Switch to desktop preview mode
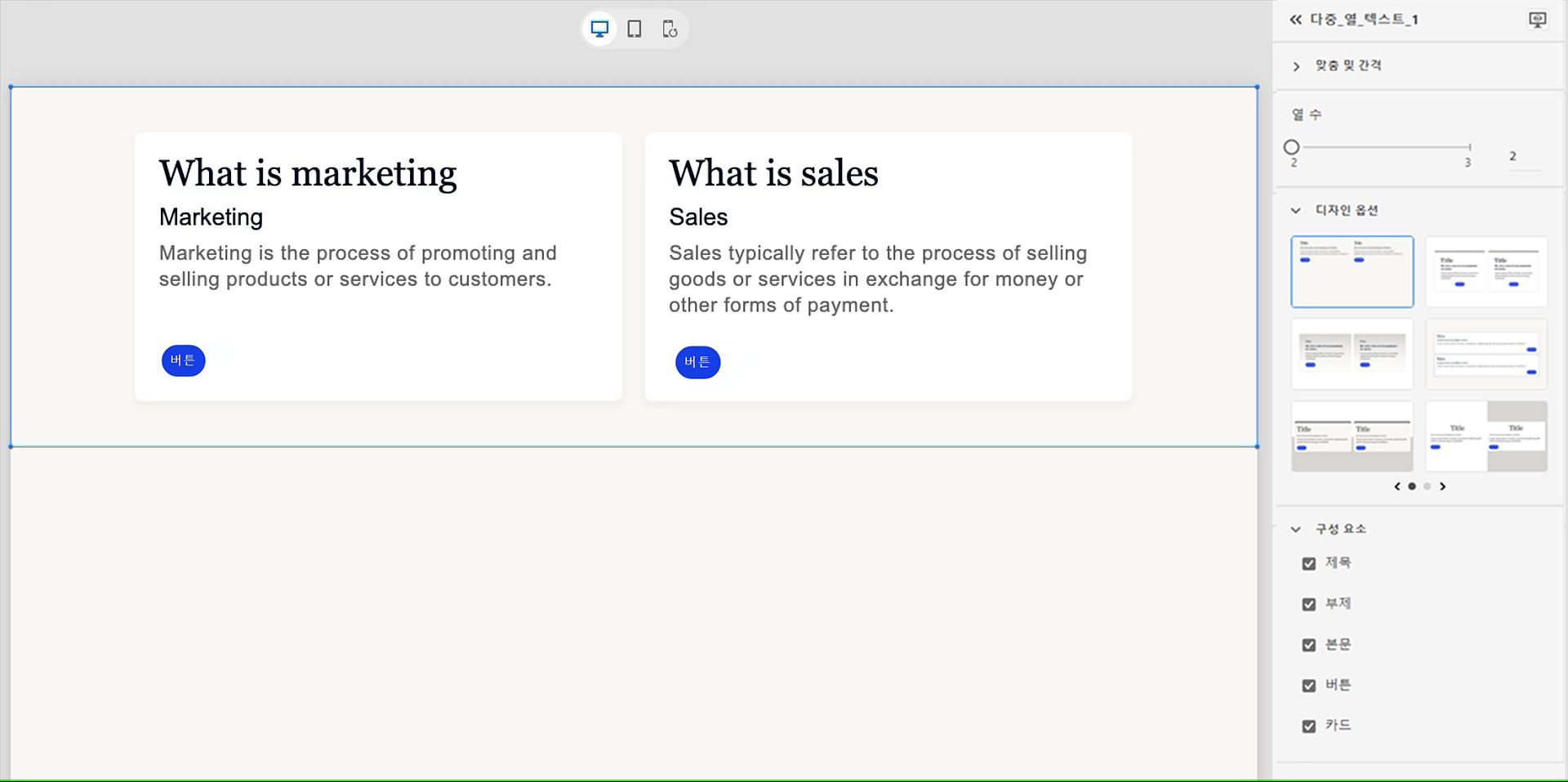 click(599, 29)
